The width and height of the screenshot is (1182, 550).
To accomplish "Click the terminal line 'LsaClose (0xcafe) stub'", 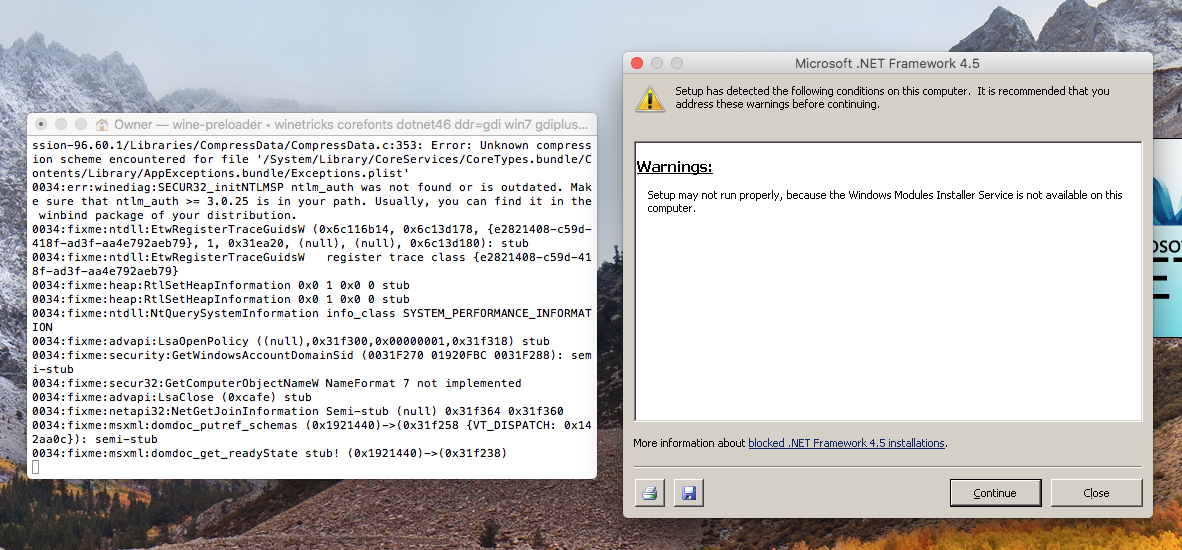I will point(172,397).
